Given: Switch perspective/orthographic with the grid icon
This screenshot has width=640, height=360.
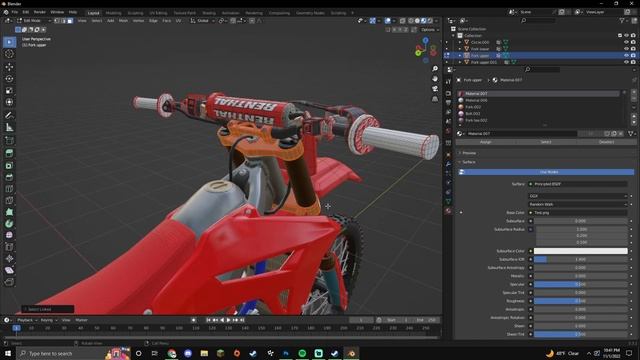Looking at the screenshot, I should click(435, 99).
